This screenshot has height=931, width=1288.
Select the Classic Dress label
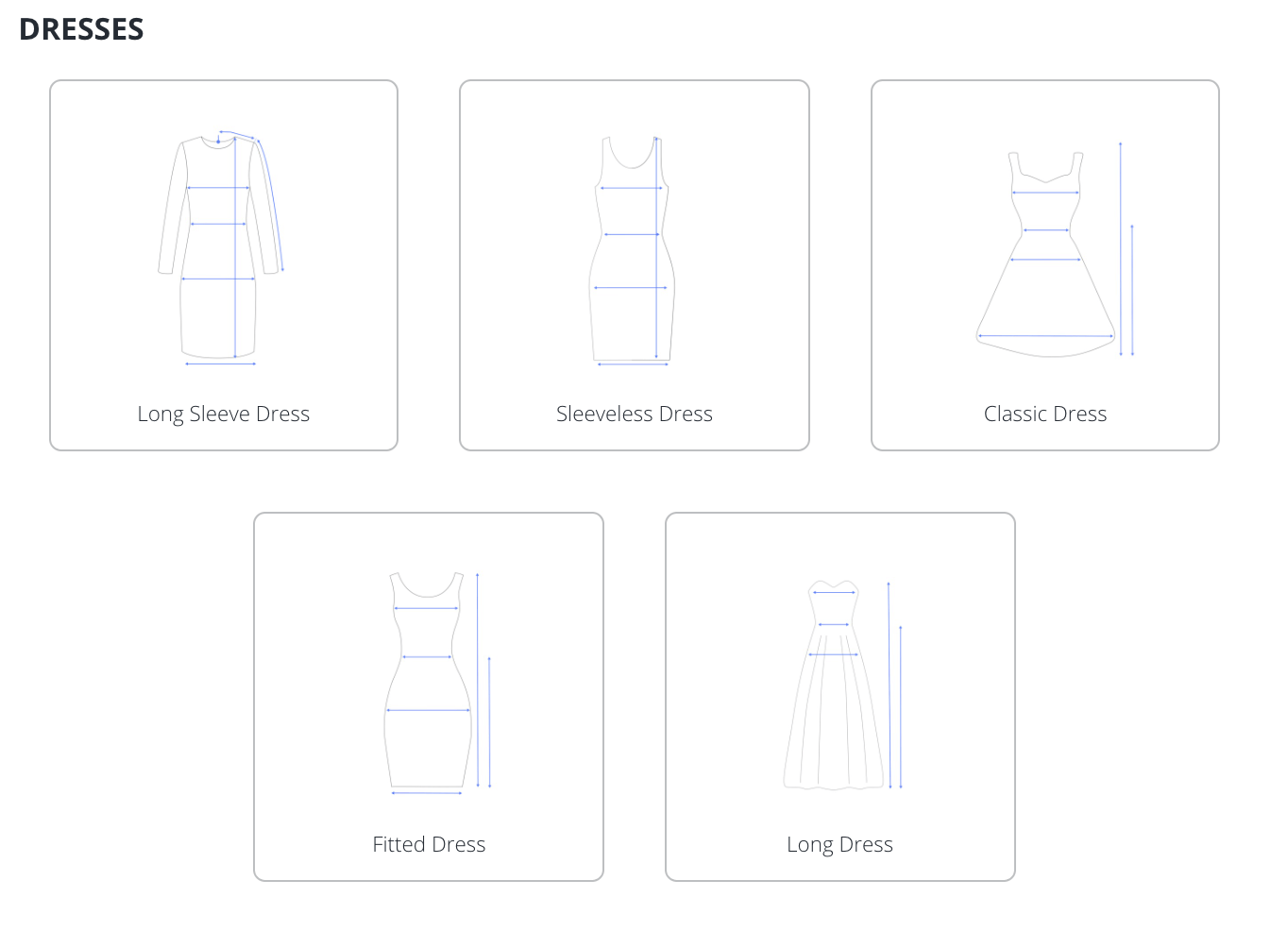tap(1045, 414)
